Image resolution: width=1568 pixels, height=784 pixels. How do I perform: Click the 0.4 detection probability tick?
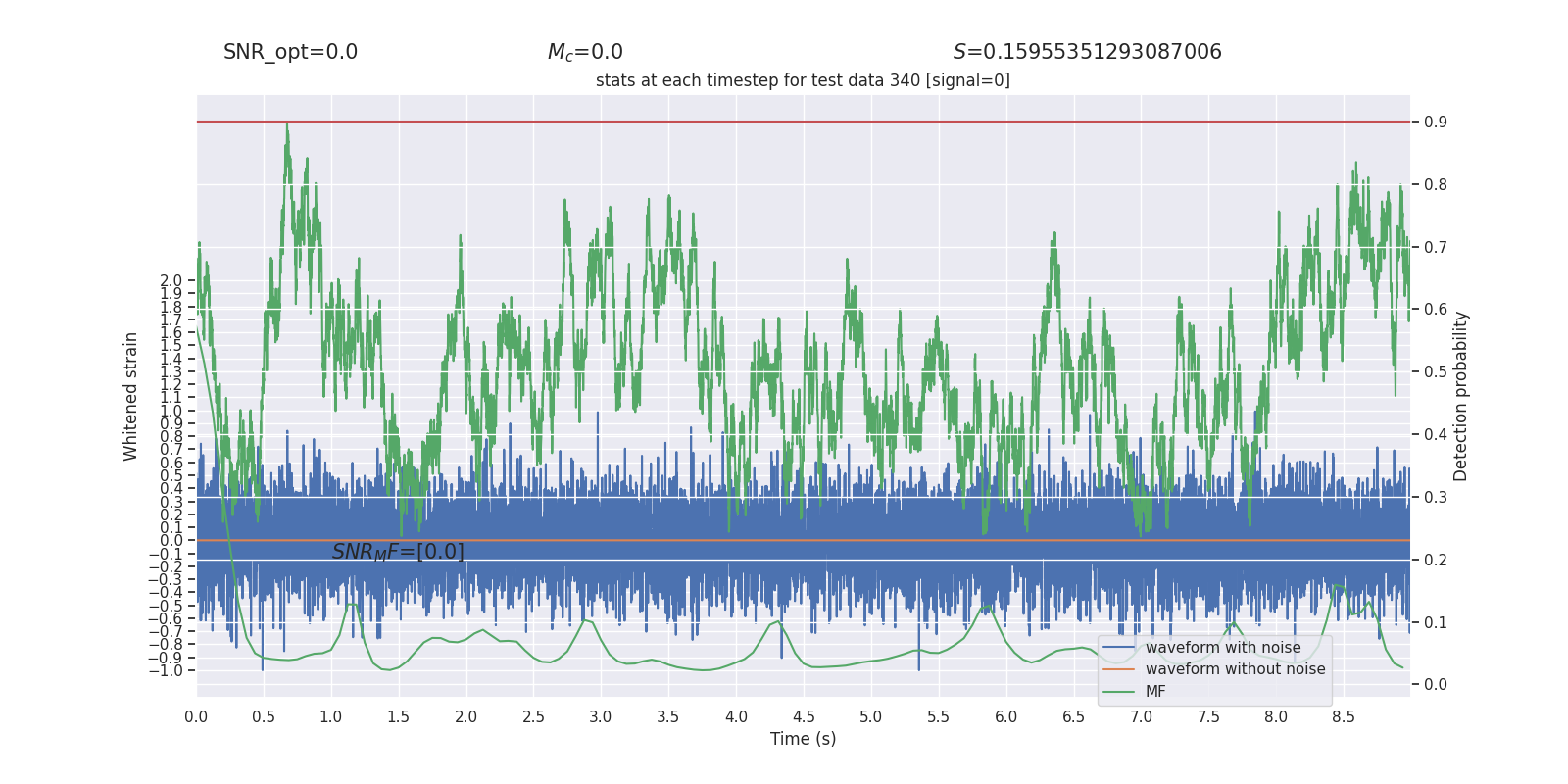tap(1436, 435)
